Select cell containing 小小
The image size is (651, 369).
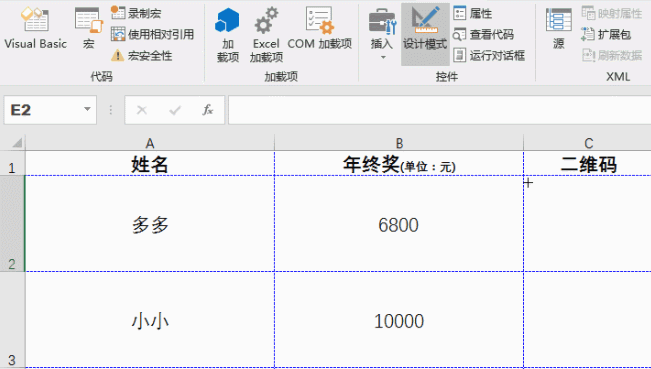tap(150, 320)
